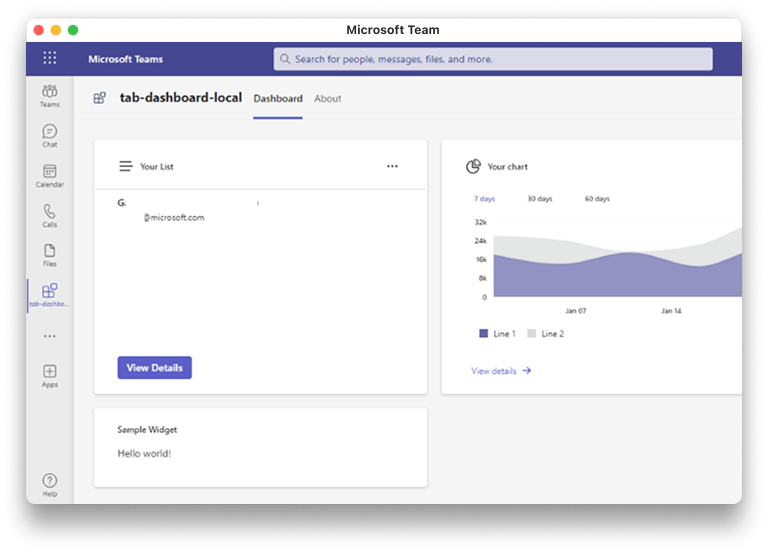Image resolution: width=768 pixels, height=552 pixels.
Task: Open Files in the left rail
Action: pyautogui.click(x=49, y=255)
